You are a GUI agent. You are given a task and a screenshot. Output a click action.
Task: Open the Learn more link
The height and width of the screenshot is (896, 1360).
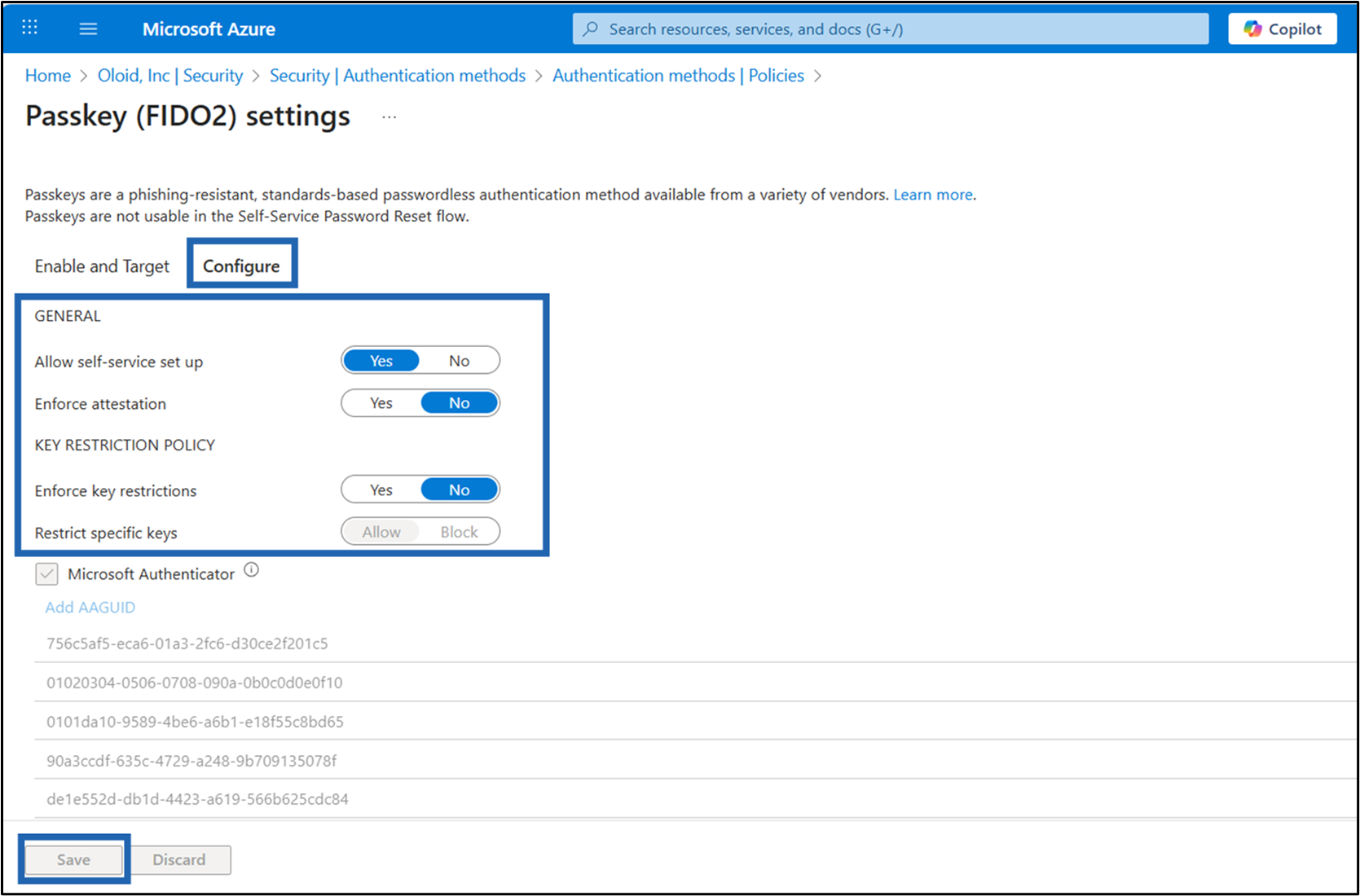[x=933, y=195]
